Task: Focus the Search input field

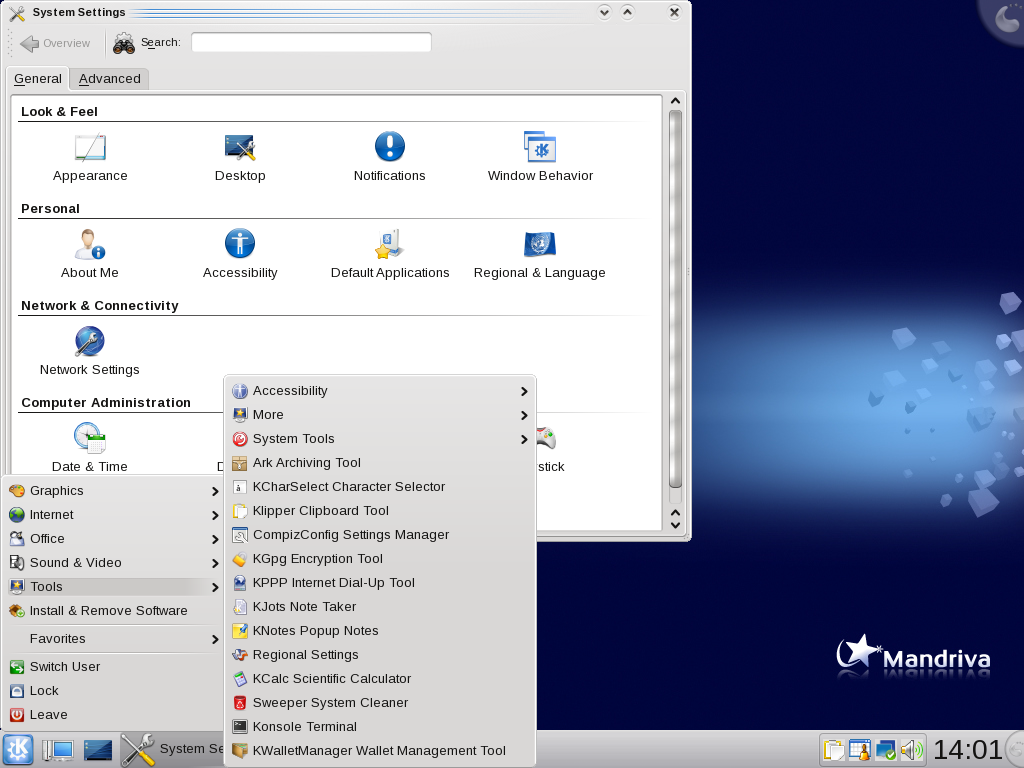Action: (x=311, y=42)
